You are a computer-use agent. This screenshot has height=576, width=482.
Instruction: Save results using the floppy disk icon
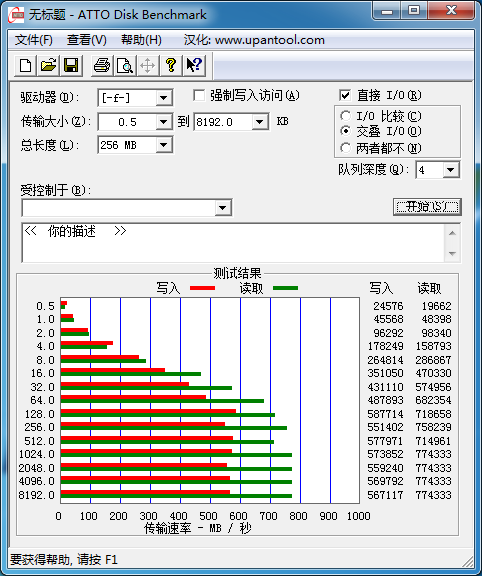[71, 66]
